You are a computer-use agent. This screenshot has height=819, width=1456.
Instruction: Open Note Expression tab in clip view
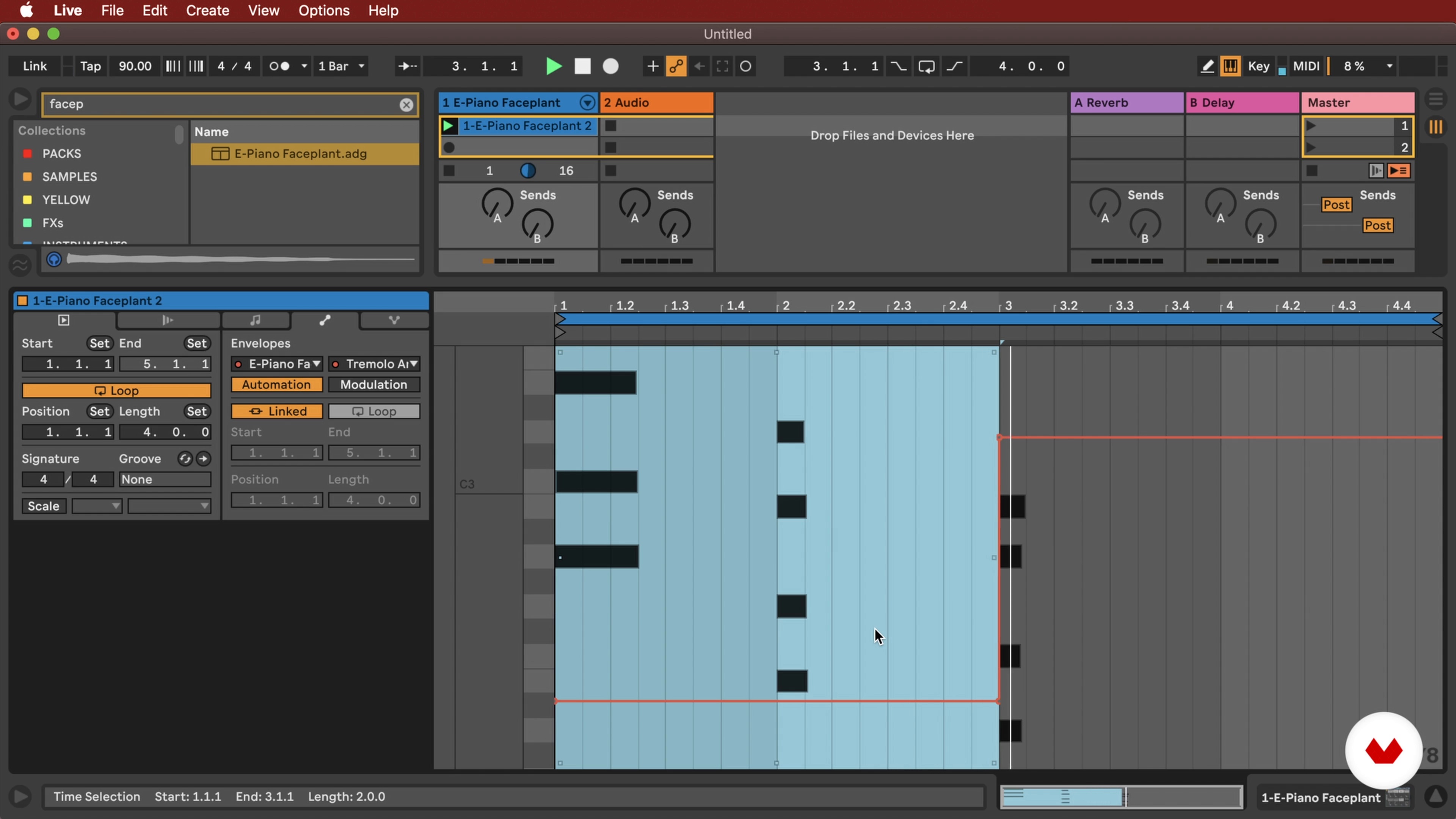[394, 320]
